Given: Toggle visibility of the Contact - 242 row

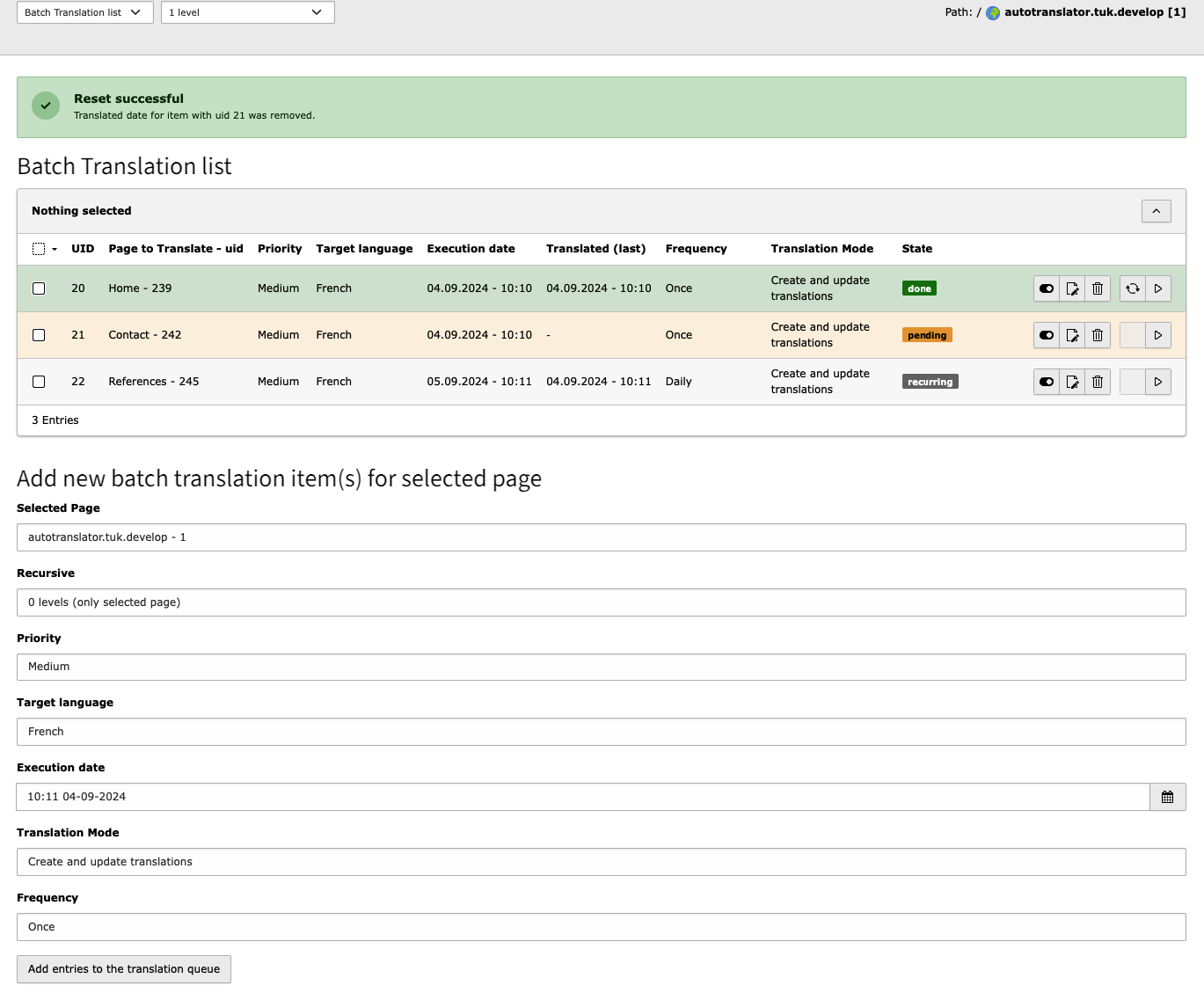Looking at the screenshot, I should 1047,335.
